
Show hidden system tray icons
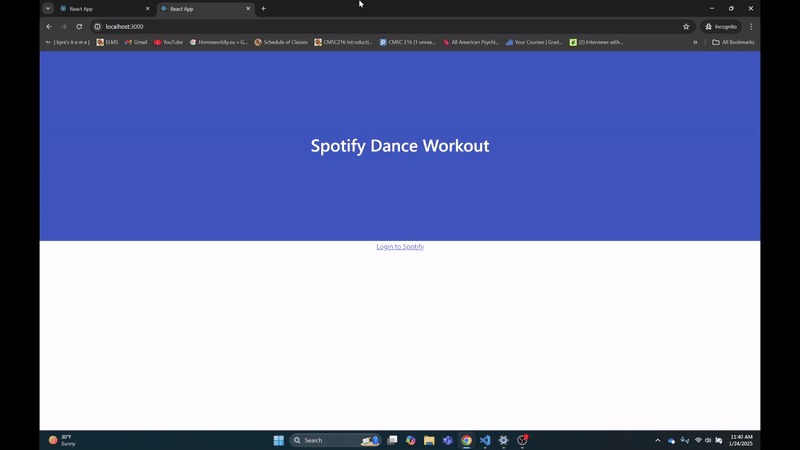pos(658,440)
